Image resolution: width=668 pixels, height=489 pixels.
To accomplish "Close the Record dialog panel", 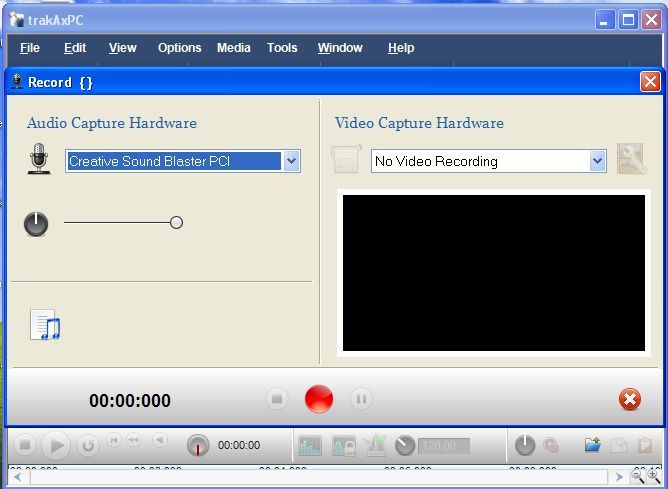I will (x=650, y=82).
